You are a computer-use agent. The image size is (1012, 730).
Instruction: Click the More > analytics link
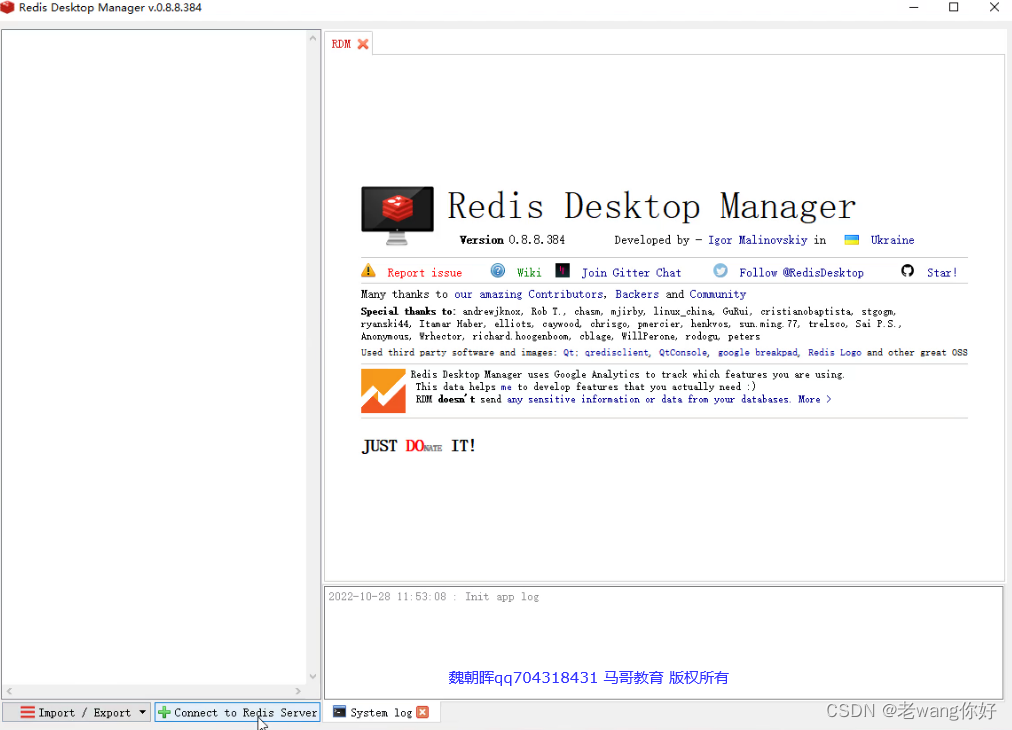(815, 399)
